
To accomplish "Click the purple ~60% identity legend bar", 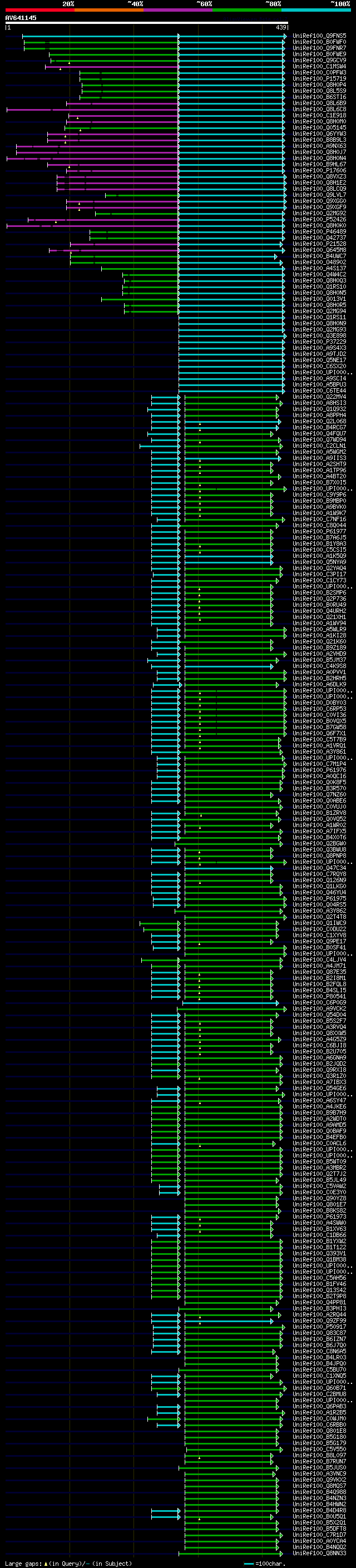I will 179,10.
